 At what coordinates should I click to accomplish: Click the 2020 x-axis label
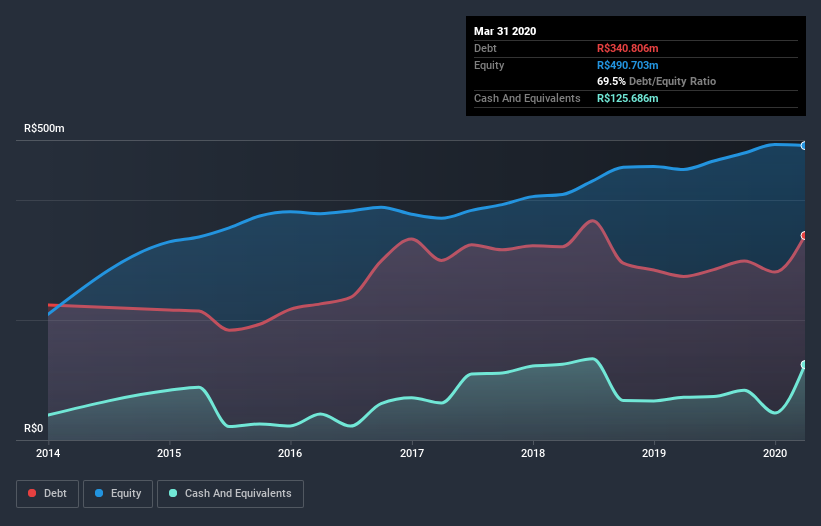[775, 453]
